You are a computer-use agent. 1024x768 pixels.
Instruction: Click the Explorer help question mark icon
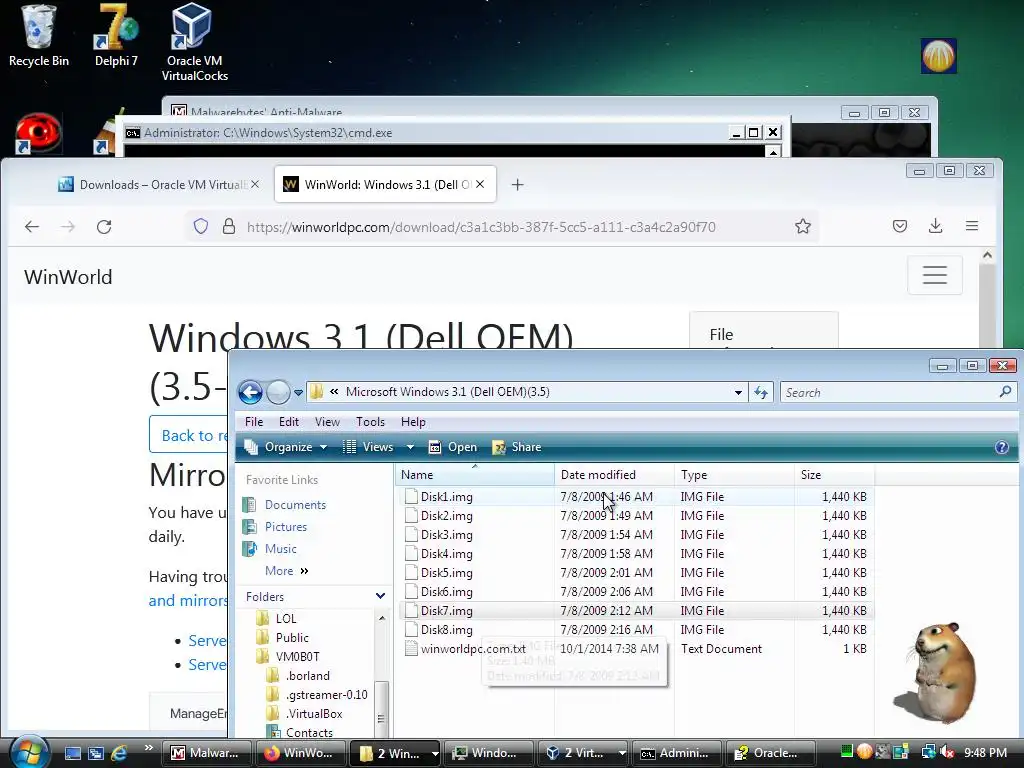click(x=1002, y=447)
